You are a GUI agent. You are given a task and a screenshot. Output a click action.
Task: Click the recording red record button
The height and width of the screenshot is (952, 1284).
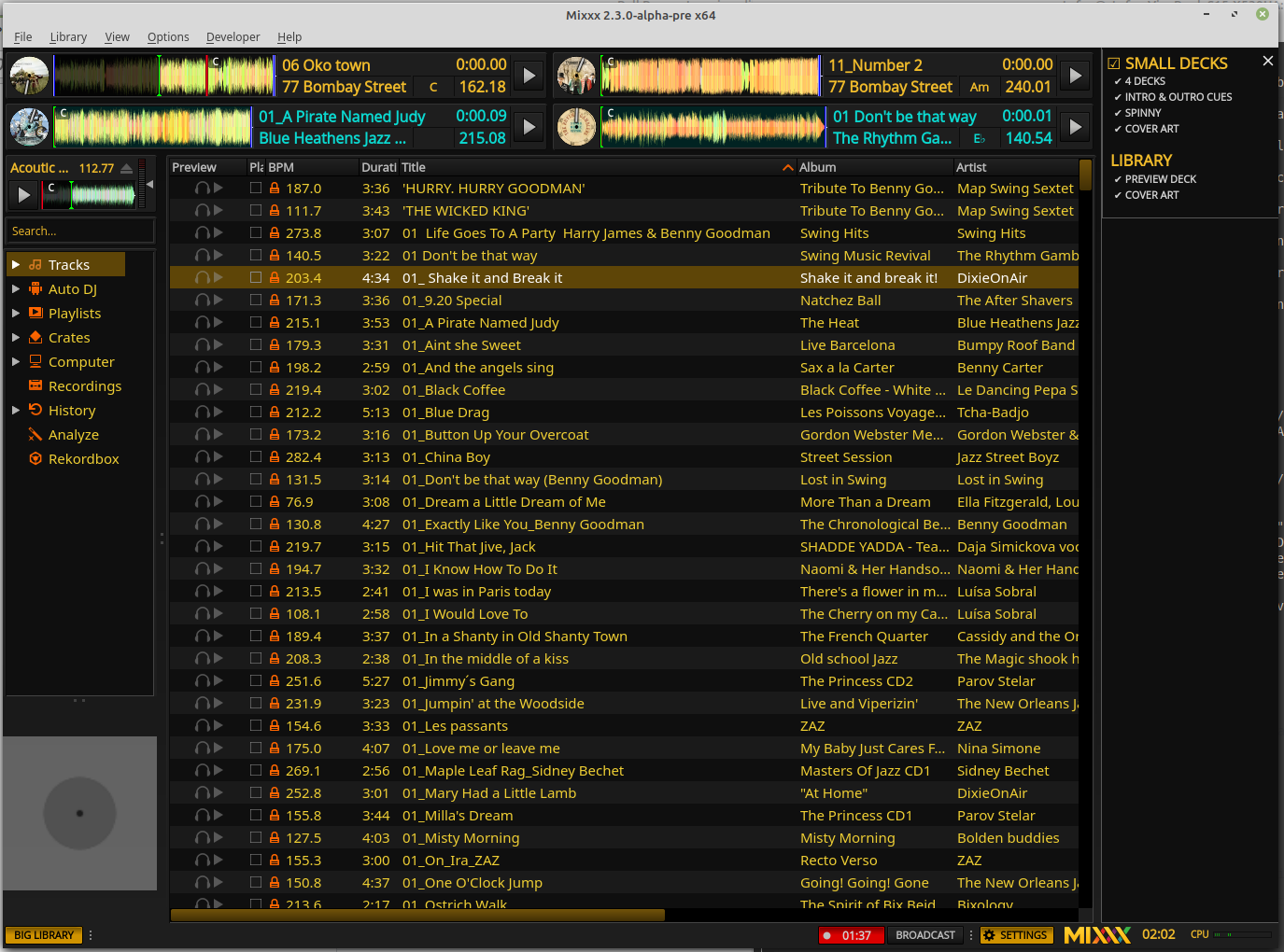point(851,935)
